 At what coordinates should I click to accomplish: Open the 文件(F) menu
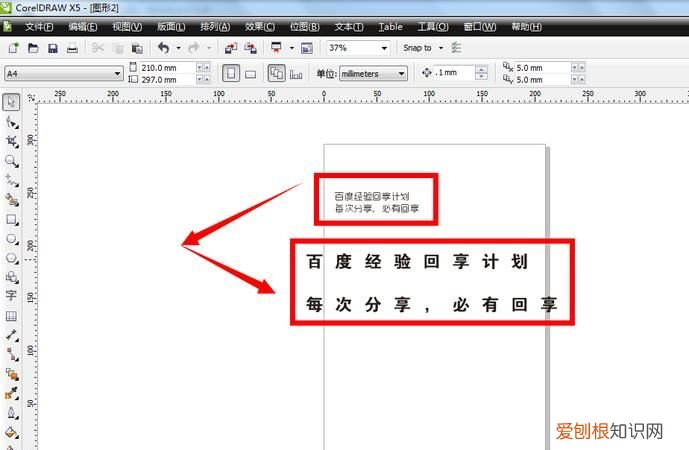[x=39, y=27]
